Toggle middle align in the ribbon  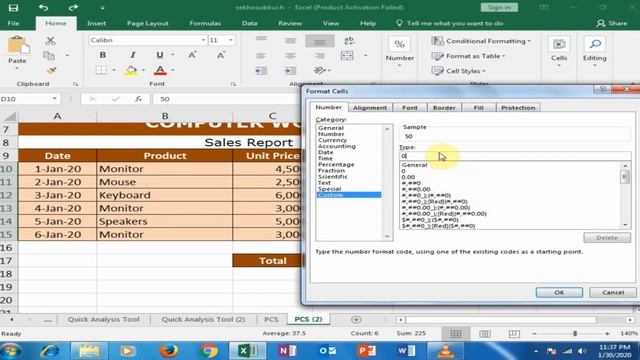pyautogui.click(x=290, y=40)
